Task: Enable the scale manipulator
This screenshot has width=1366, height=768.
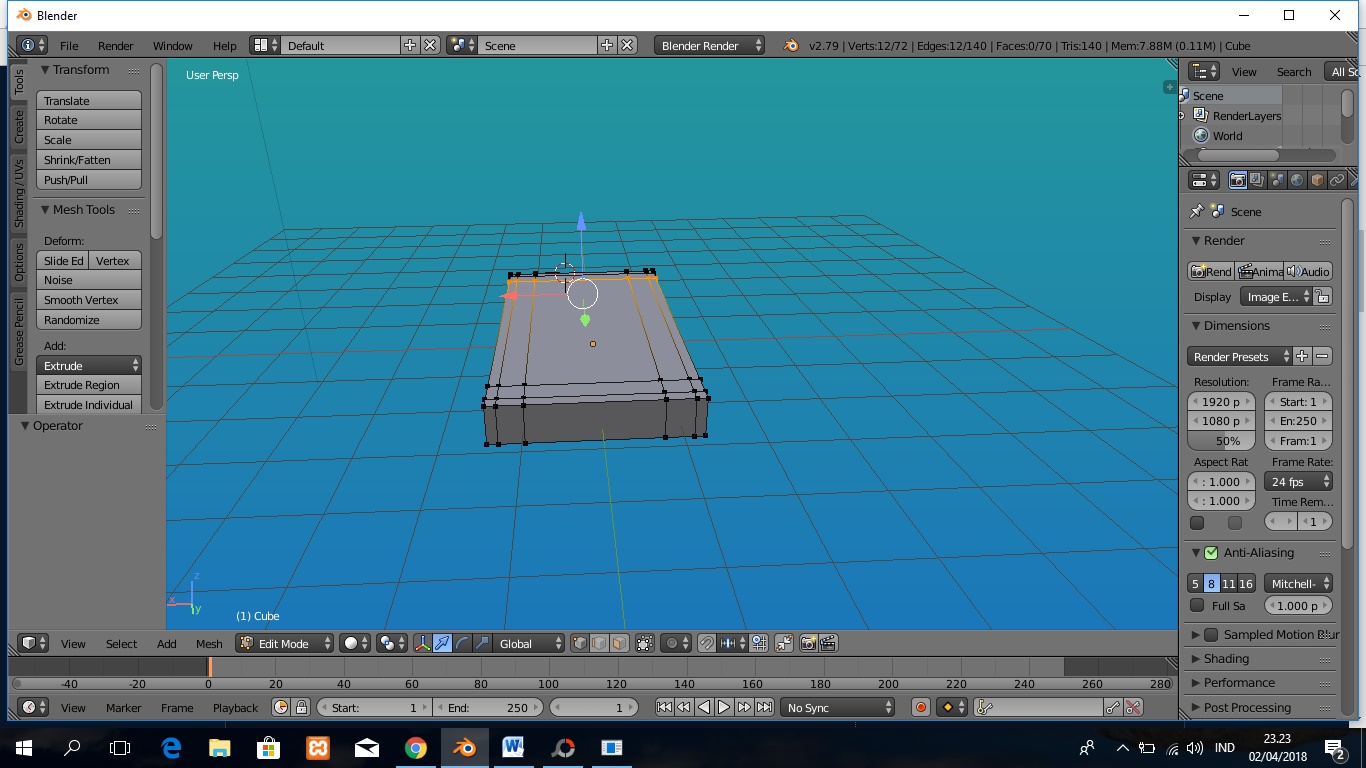Action: tap(482, 644)
